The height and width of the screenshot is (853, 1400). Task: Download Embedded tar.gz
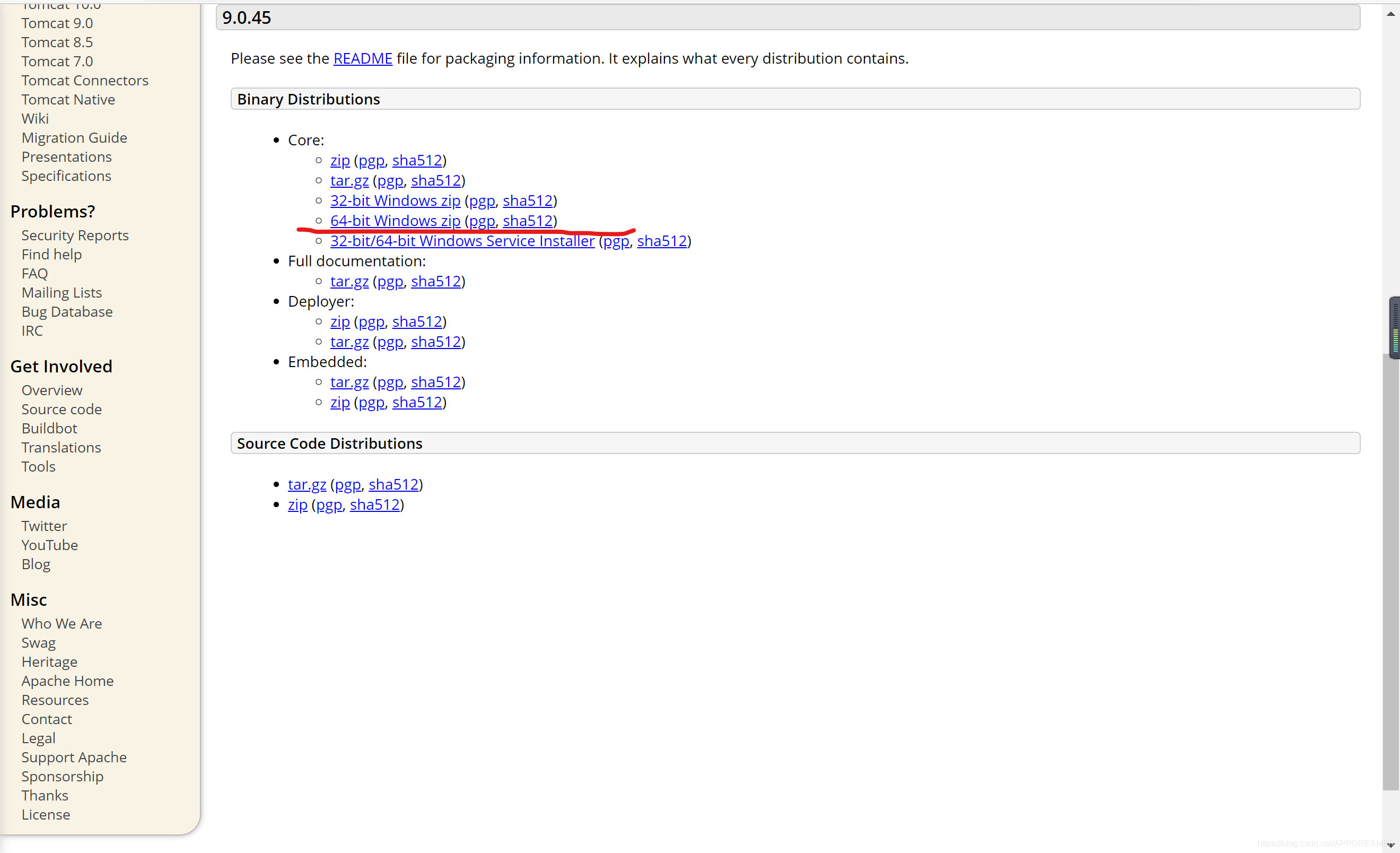349,382
